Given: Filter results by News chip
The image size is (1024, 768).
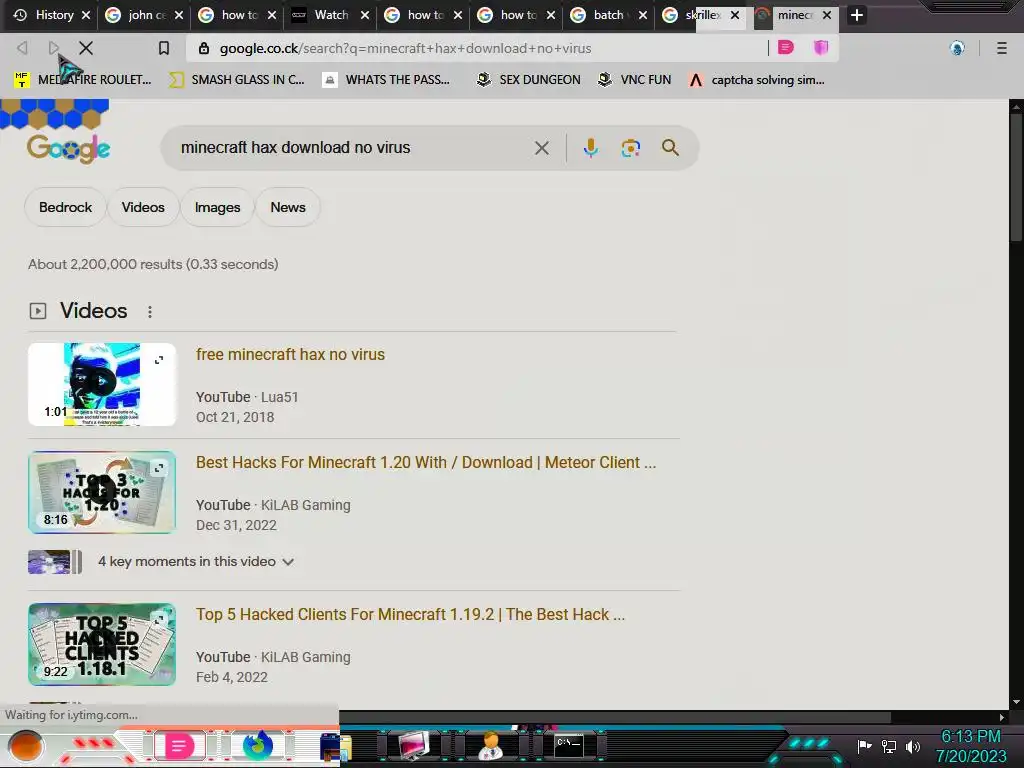Looking at the screenshot, I should [288, 207].
